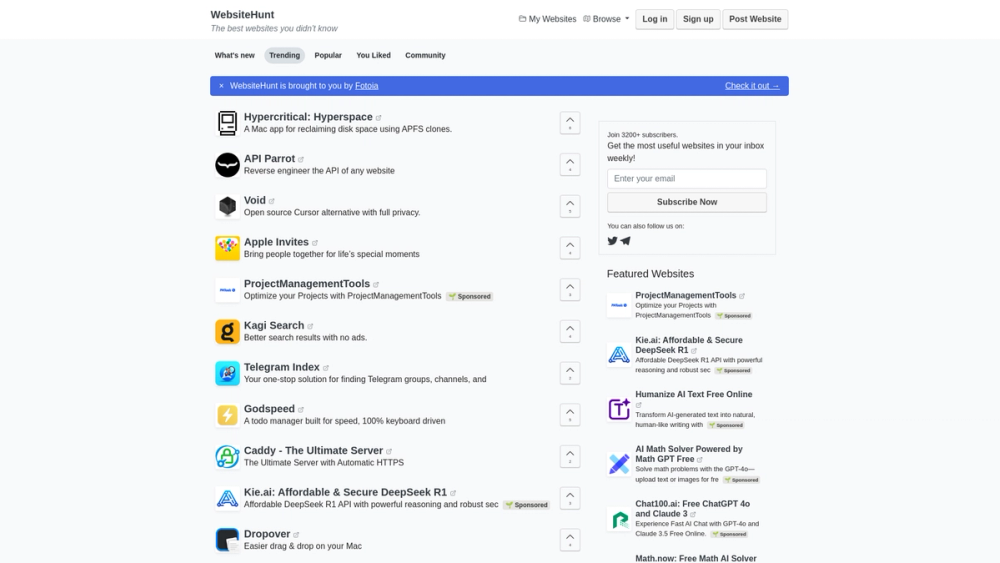Click the API Parrot logo icon
1000x563 pixels.
point(227,165)
